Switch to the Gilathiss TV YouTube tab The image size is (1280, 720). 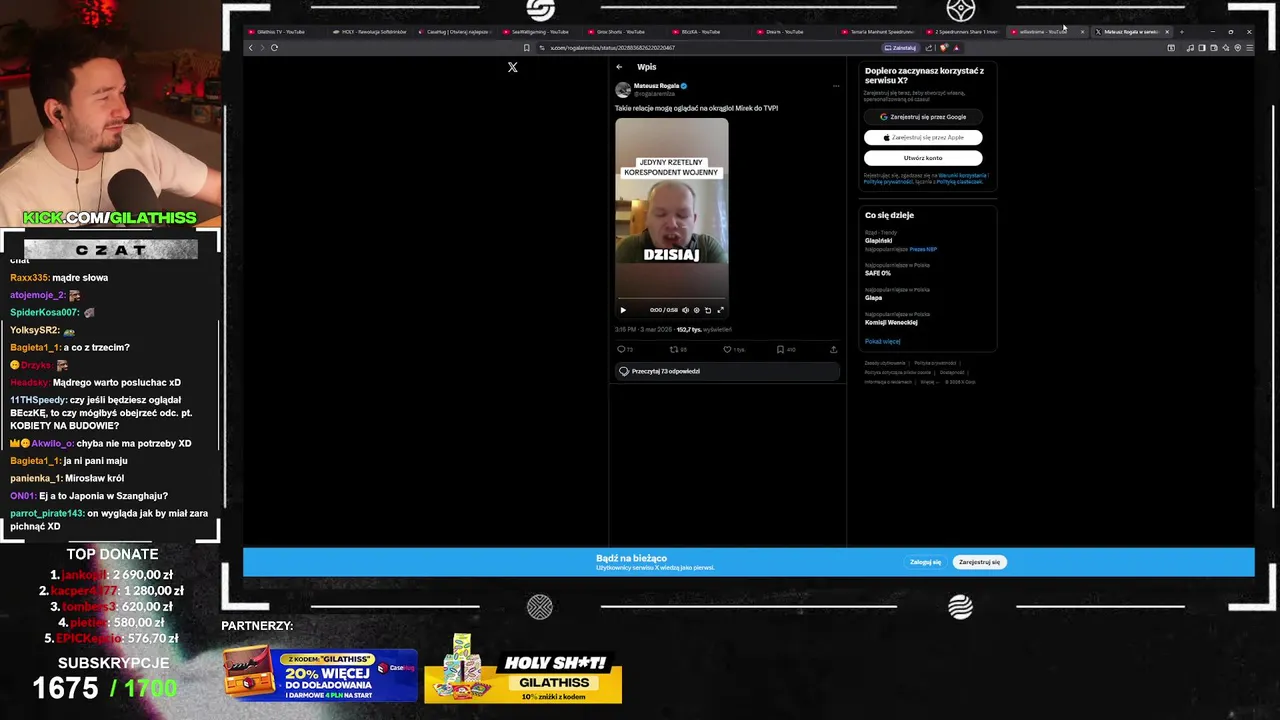[x=280, y=32]
